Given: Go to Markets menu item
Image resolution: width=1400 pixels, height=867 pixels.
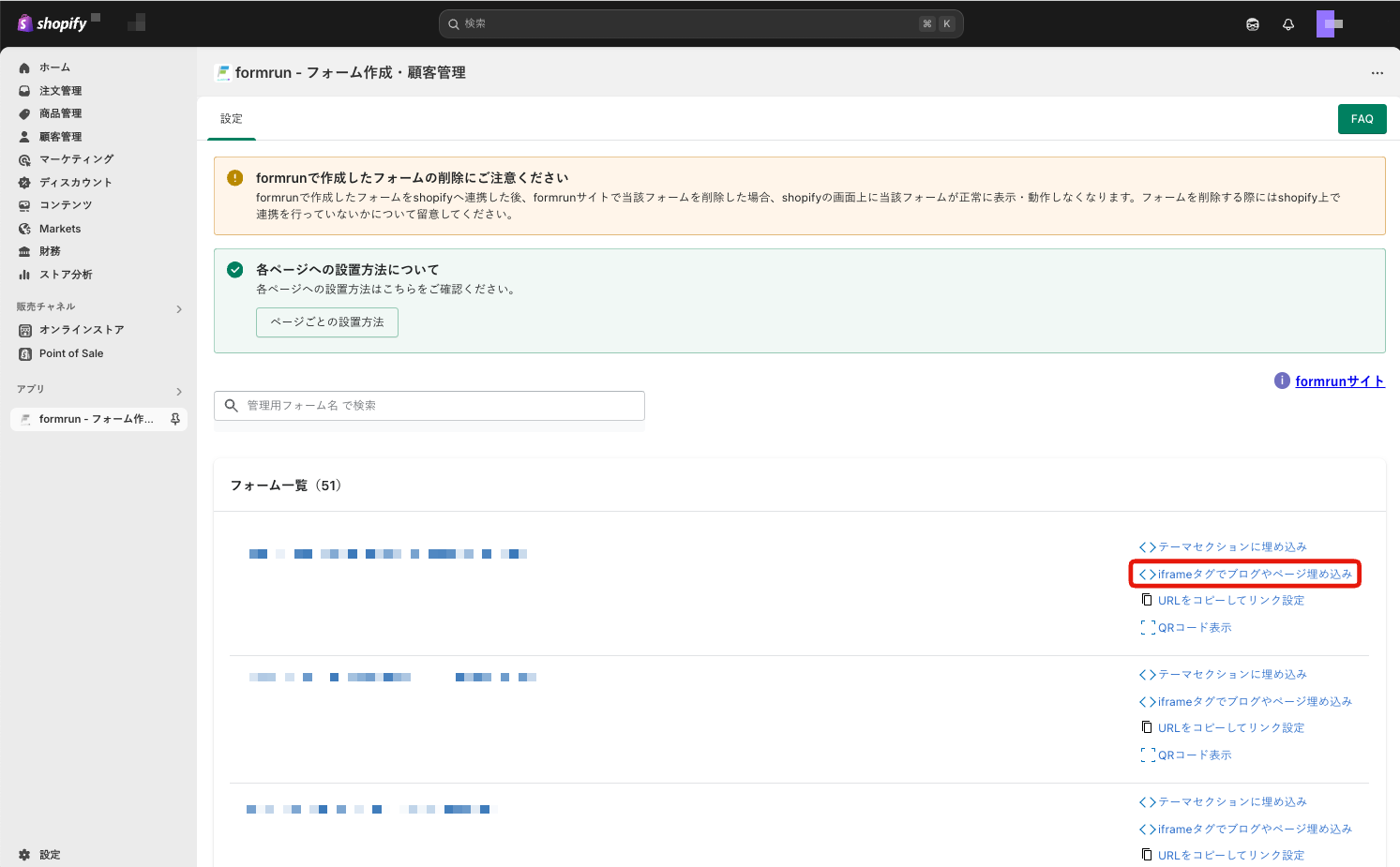Looking at the screenshot, I should tap(60, 229).
